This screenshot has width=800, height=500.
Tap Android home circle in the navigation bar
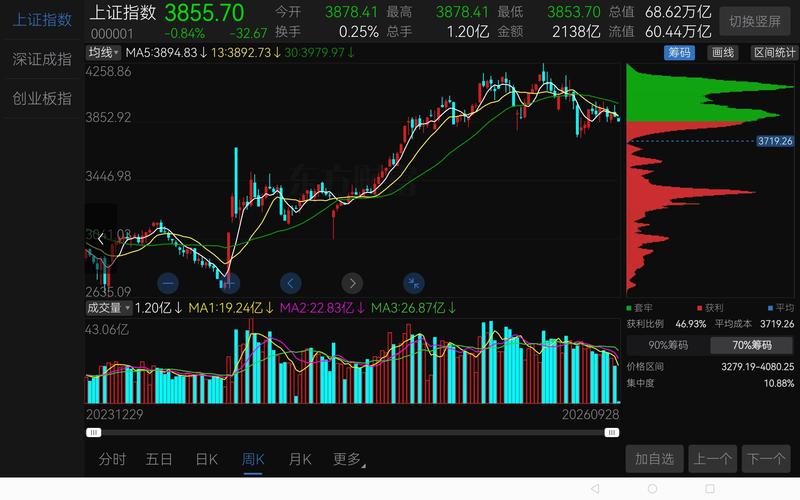click(x=652, y=489)
